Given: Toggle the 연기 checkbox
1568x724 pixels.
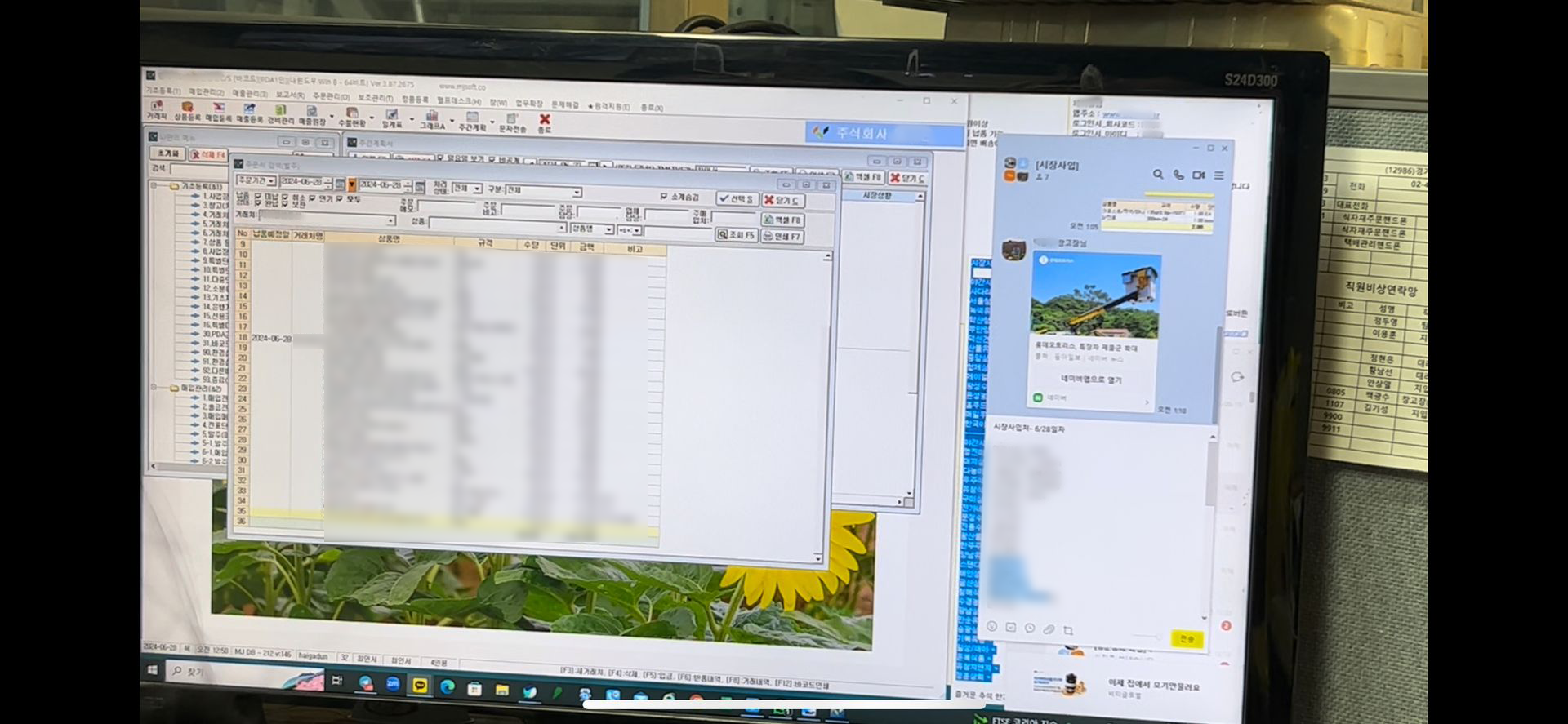Looking at the screenshot, I should 313,198.
